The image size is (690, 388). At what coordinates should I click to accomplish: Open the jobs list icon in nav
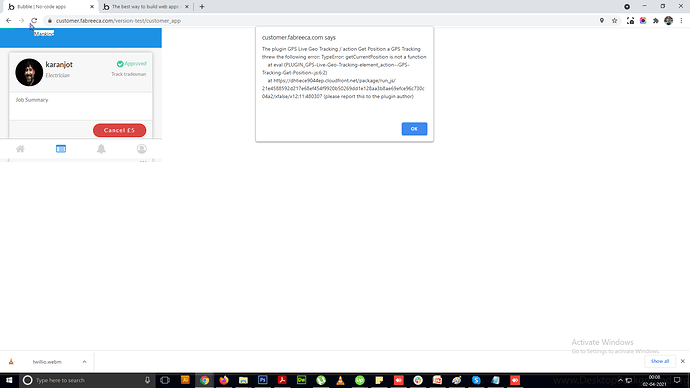pos(61,149)
